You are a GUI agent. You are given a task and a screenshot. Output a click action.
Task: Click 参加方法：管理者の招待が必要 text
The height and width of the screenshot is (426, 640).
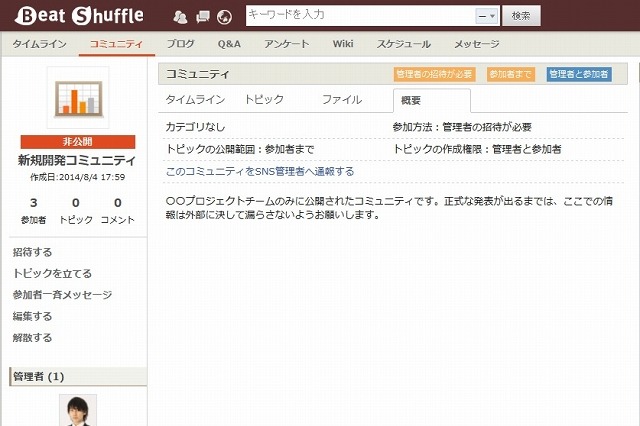tap(462, 127)
